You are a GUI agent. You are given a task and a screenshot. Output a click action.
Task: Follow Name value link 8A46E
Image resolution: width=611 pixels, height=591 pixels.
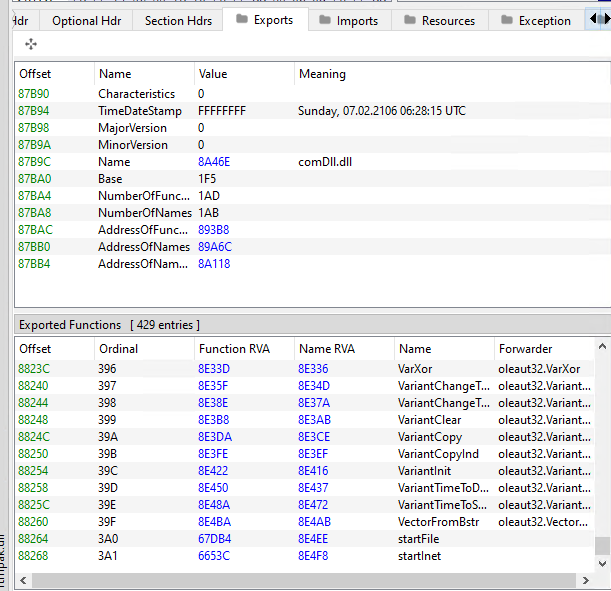click(x=214, y=162)
